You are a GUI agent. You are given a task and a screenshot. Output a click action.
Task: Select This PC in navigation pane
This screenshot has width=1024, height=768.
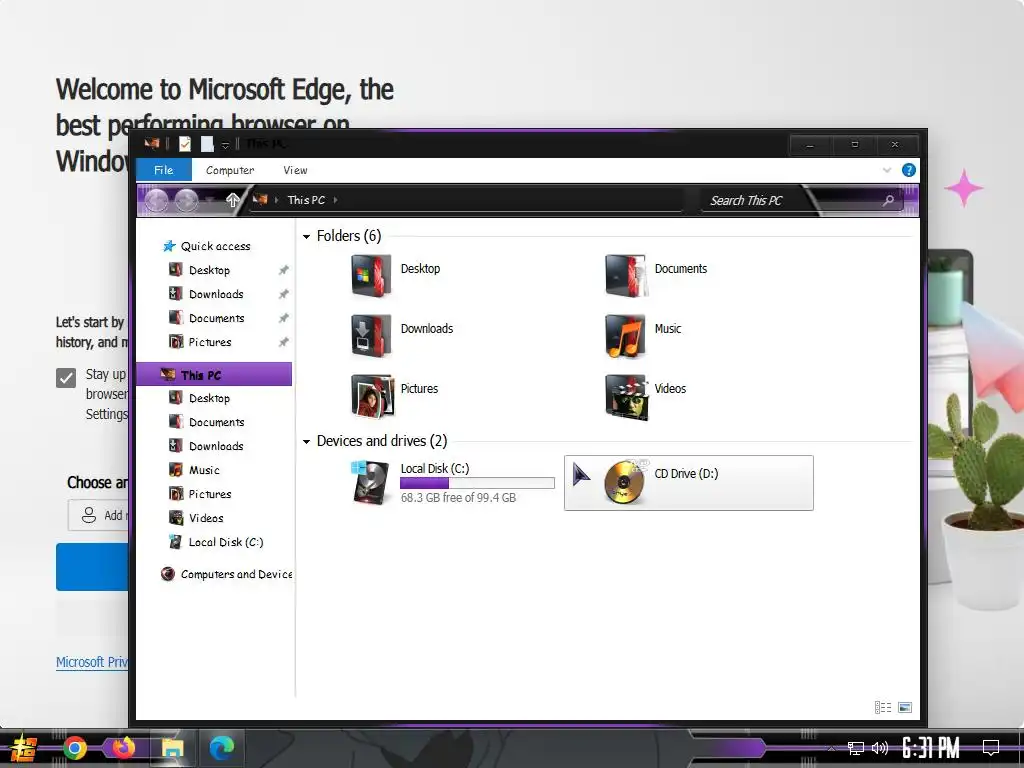pos(214,375)
